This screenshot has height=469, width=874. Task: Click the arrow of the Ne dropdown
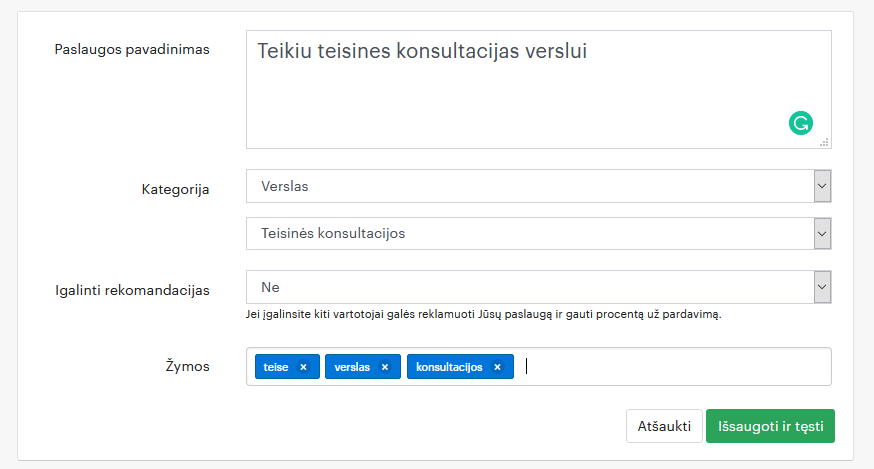coord(822,287)
